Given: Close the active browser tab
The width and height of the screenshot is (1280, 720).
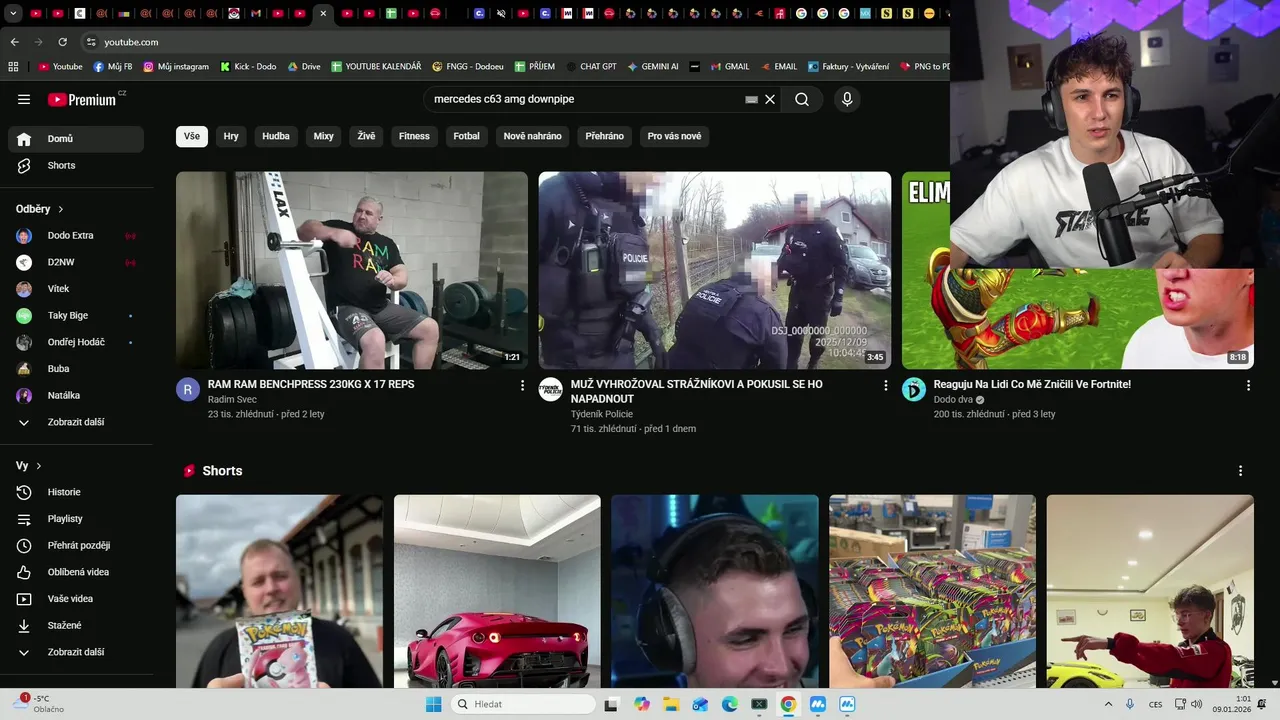Looking at the screenshot, I should point(323,14).
